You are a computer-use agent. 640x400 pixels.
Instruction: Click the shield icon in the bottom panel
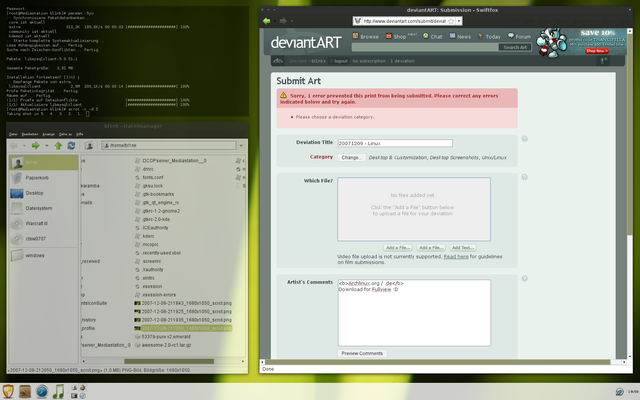pos(8,391)
